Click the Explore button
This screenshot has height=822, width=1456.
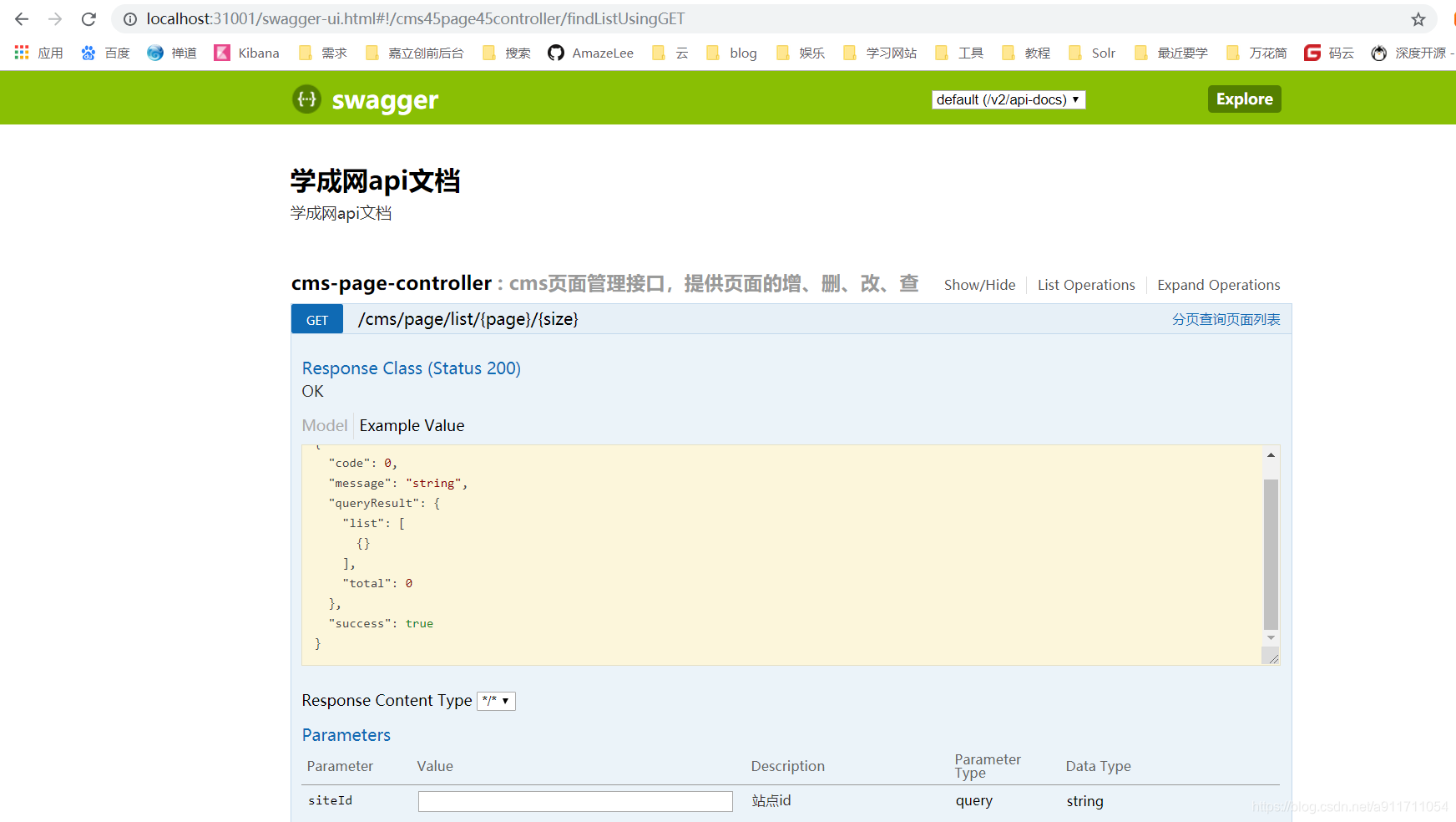coord(1244,99)
